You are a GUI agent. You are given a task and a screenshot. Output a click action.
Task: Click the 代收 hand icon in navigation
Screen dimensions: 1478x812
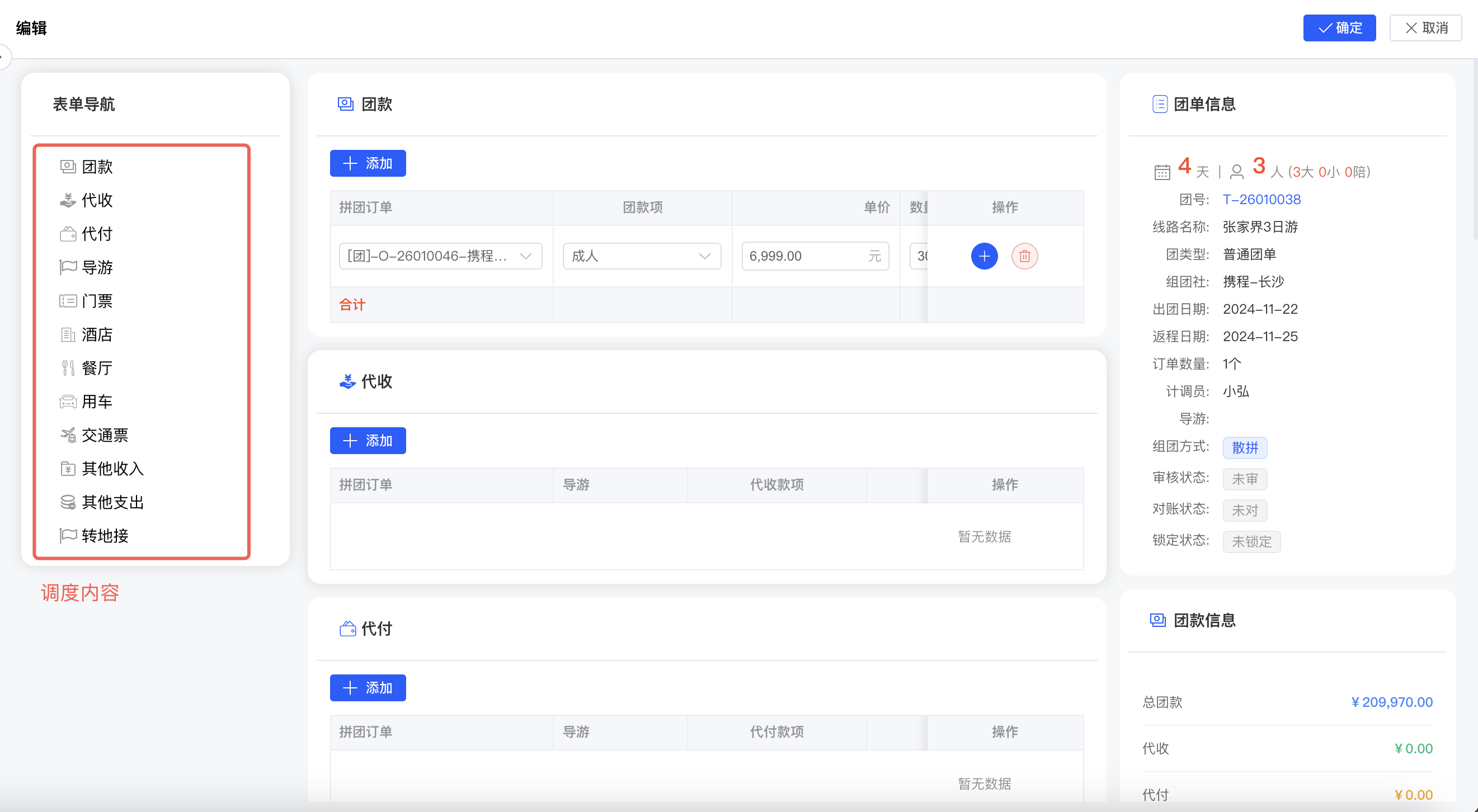tap(68, 200)
